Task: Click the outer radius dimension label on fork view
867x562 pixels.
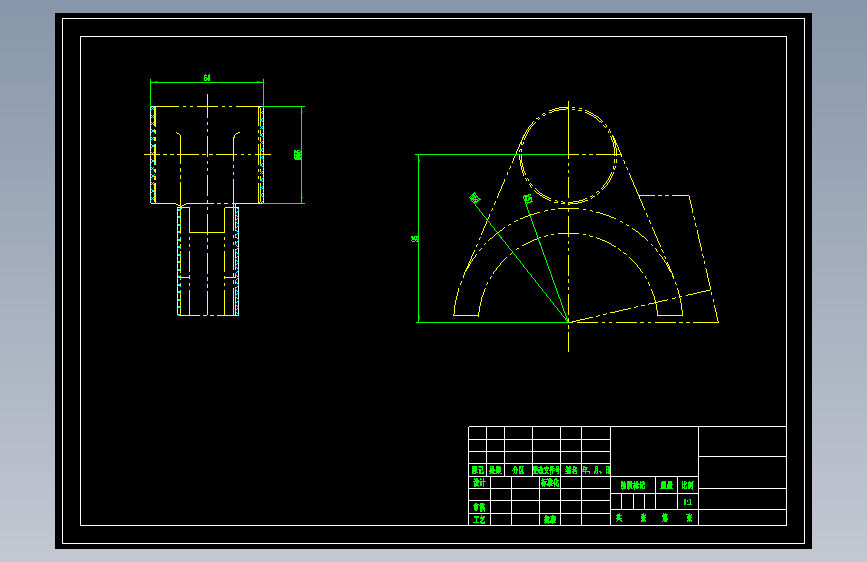Action: (x=475, y=197)
